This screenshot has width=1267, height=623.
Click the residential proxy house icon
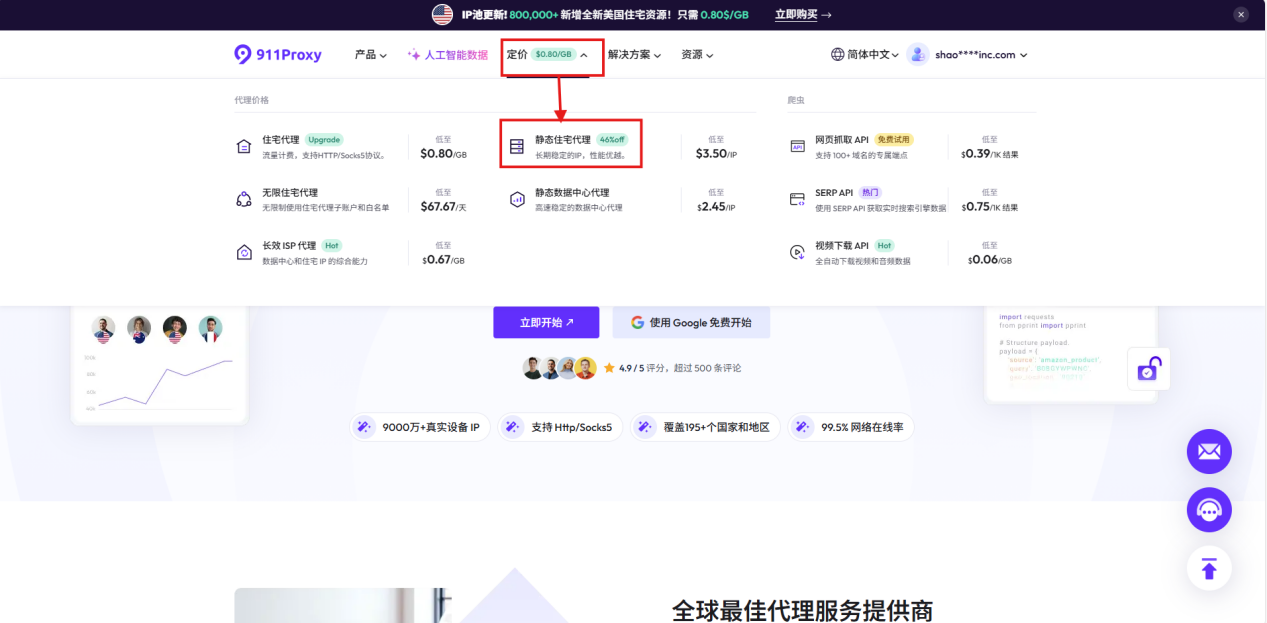[244, 147]
